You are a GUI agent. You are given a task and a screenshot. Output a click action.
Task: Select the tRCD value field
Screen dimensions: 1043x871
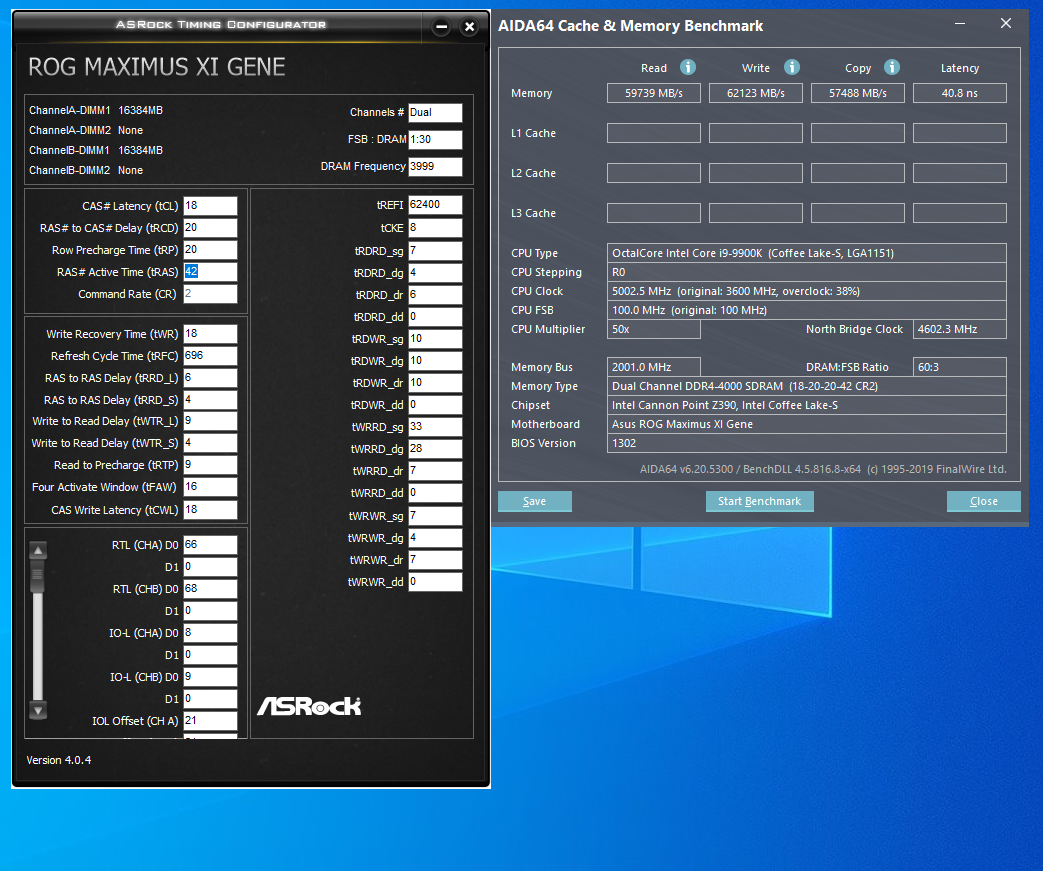(x=210, y=228)
